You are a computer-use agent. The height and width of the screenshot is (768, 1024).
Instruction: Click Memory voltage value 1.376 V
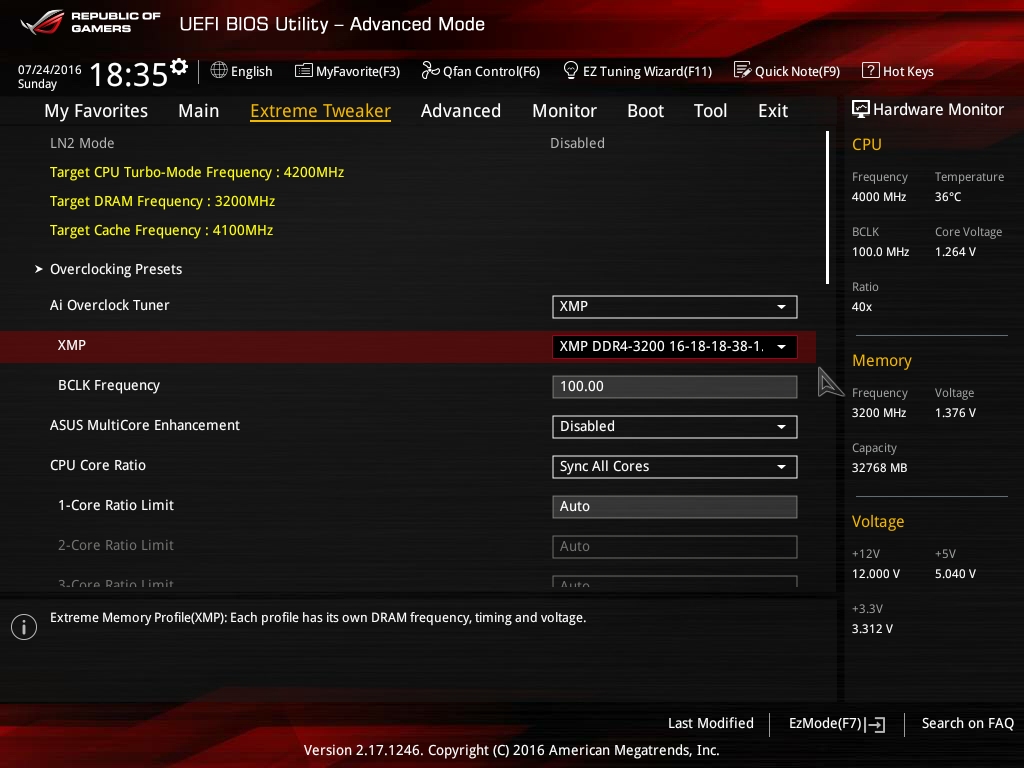pos(955,413)
